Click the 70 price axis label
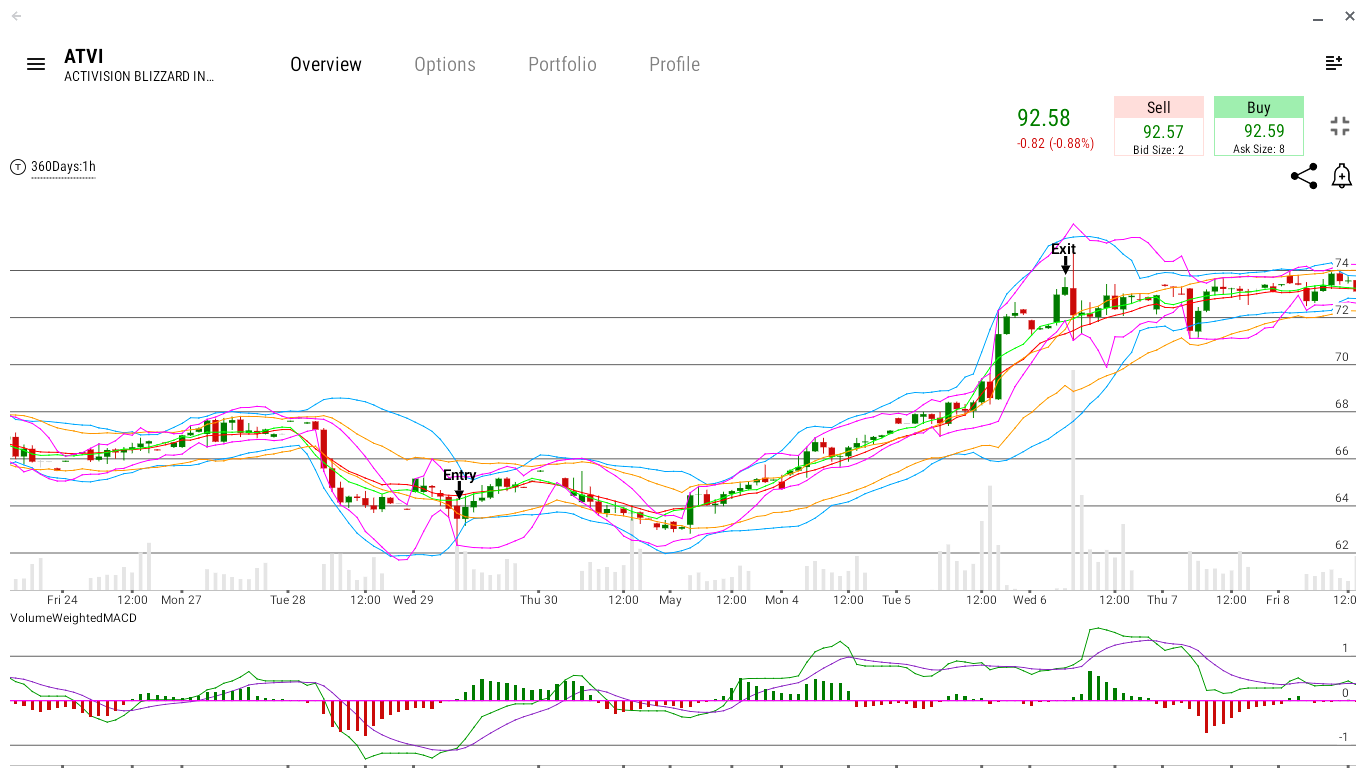1366x768 pixels. click(1342, 357)
